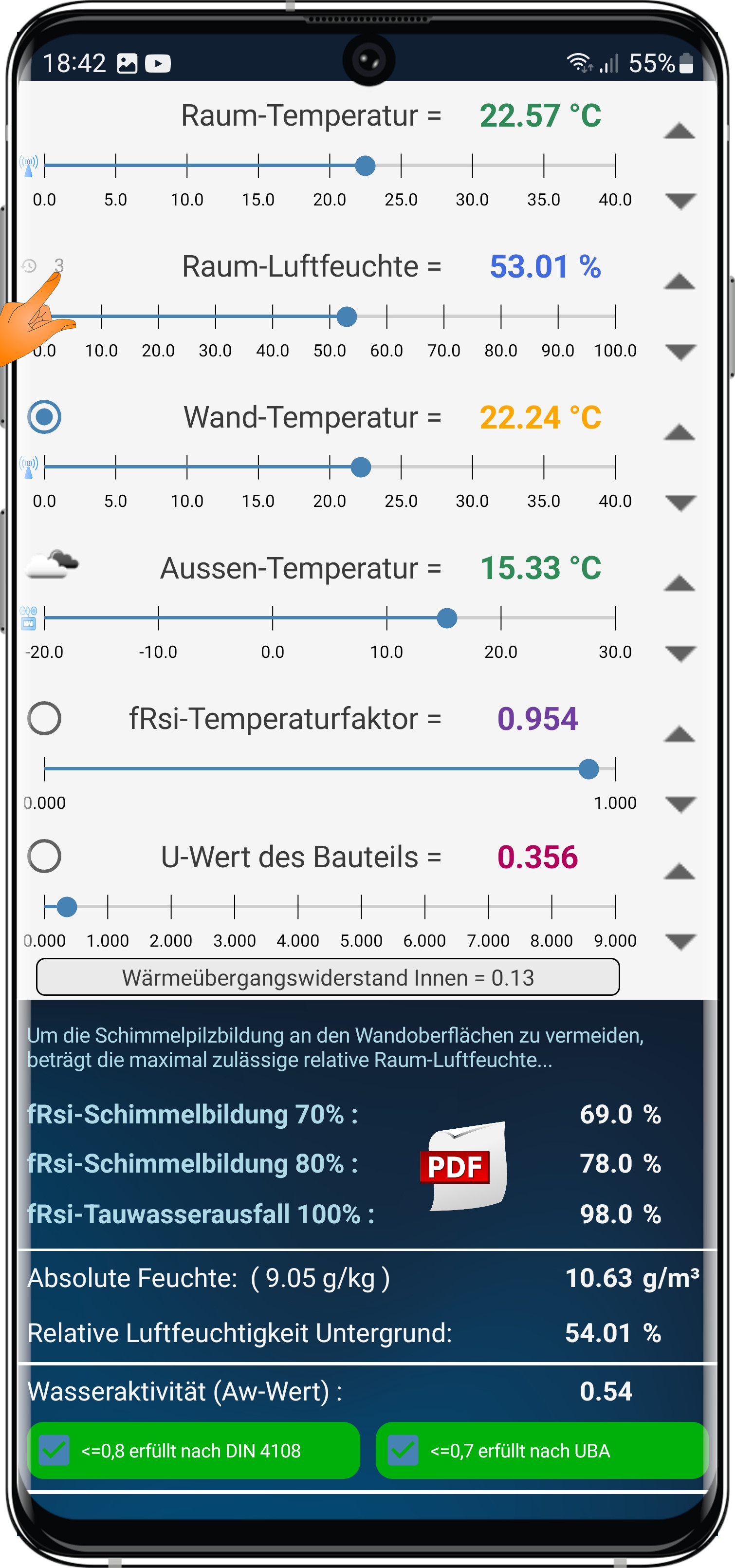Screen dimensions: 735x1568
Task: Open the PDF export icon
Action: click(463, 1166)
